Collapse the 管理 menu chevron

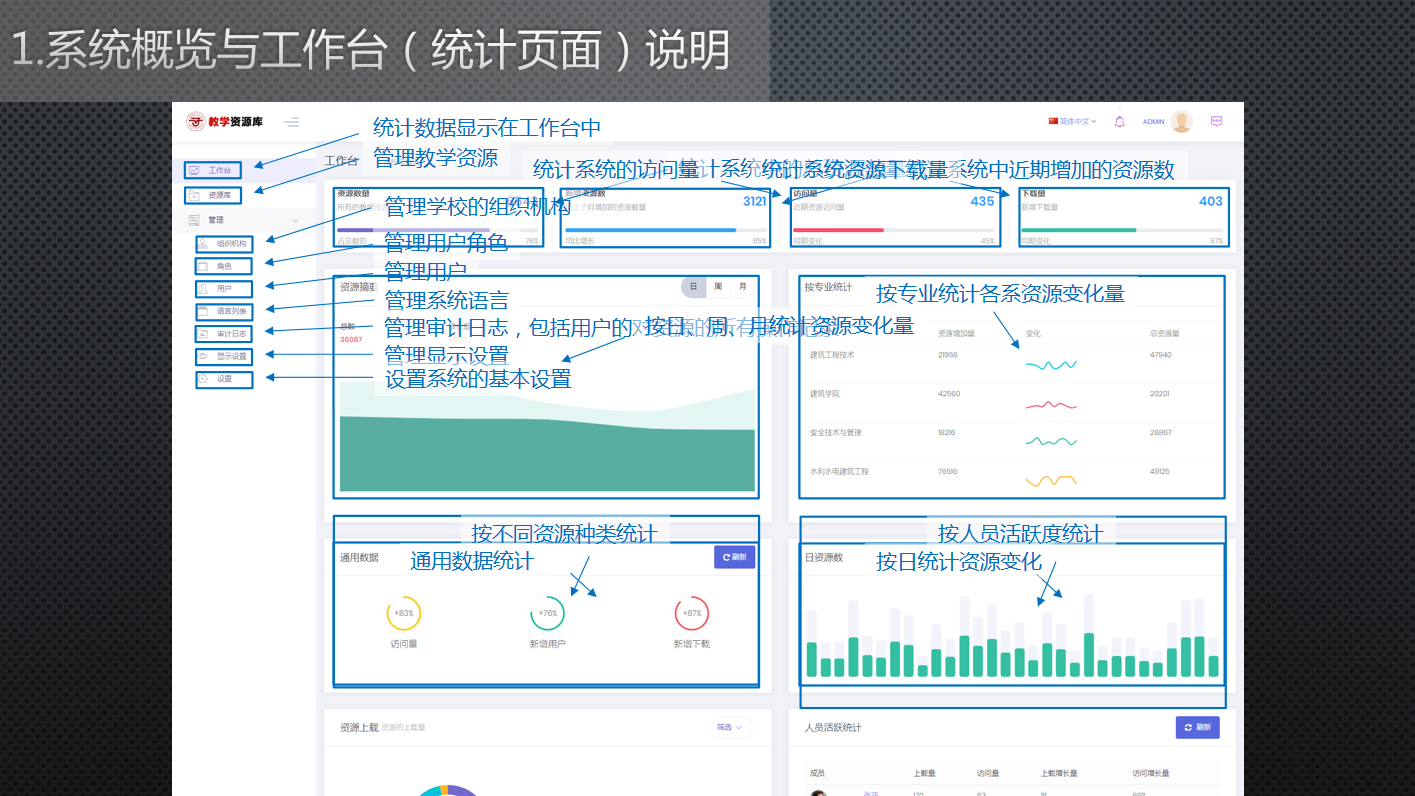click(x=295, y=220)
